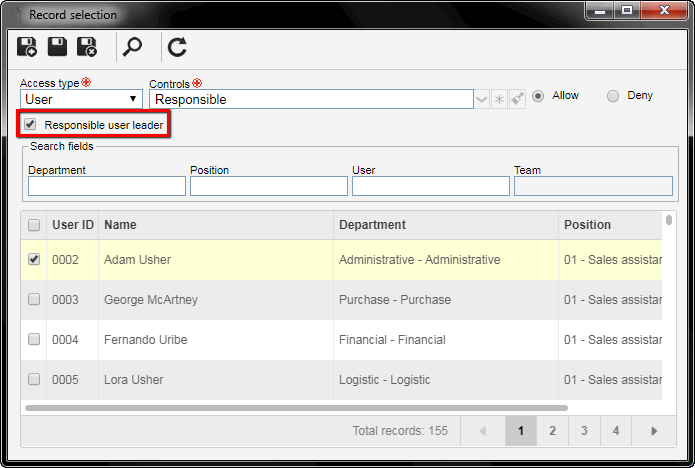This screenshot has width=695, height=468.
Task: Click the Total records: 155 text
Action: pos(400,431)
